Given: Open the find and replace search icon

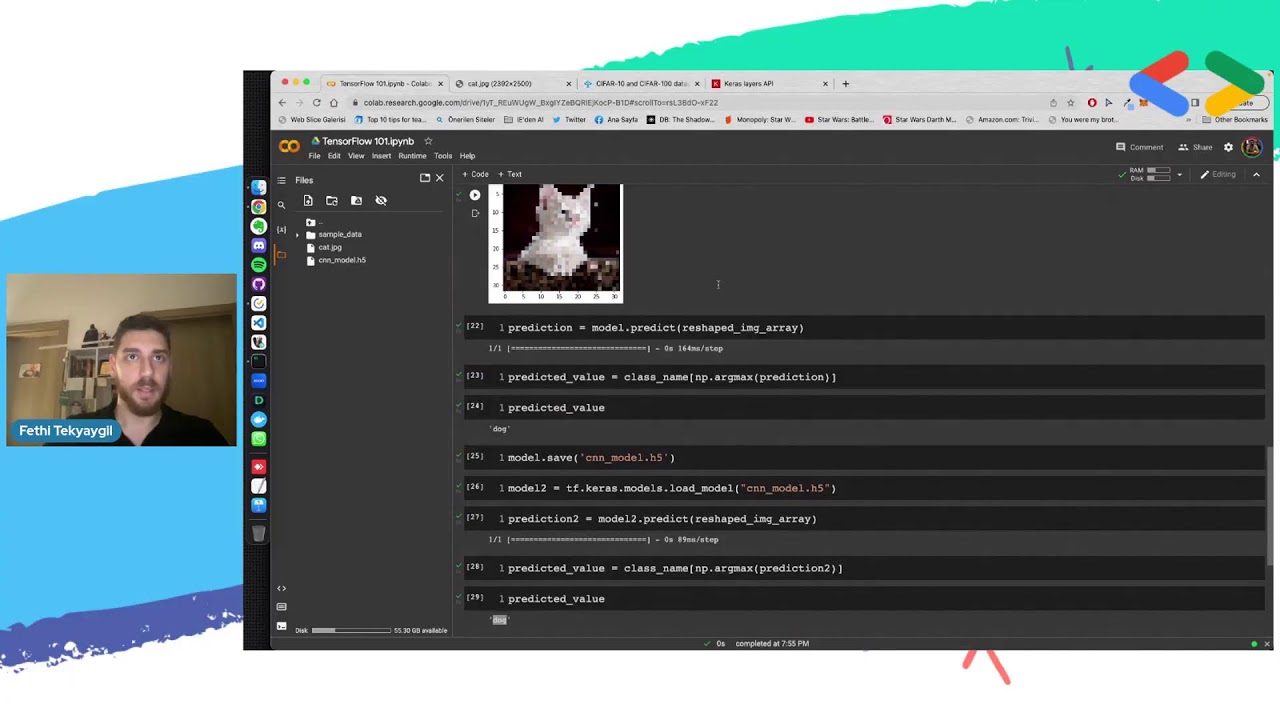Looking at the screenshot, I should [281, 205].
